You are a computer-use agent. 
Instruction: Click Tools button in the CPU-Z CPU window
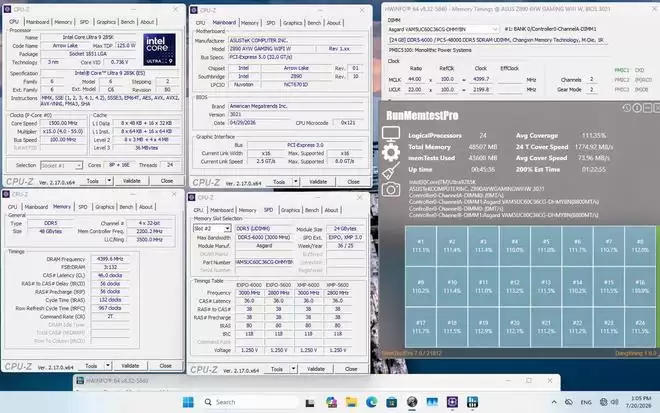coord(93,181)
